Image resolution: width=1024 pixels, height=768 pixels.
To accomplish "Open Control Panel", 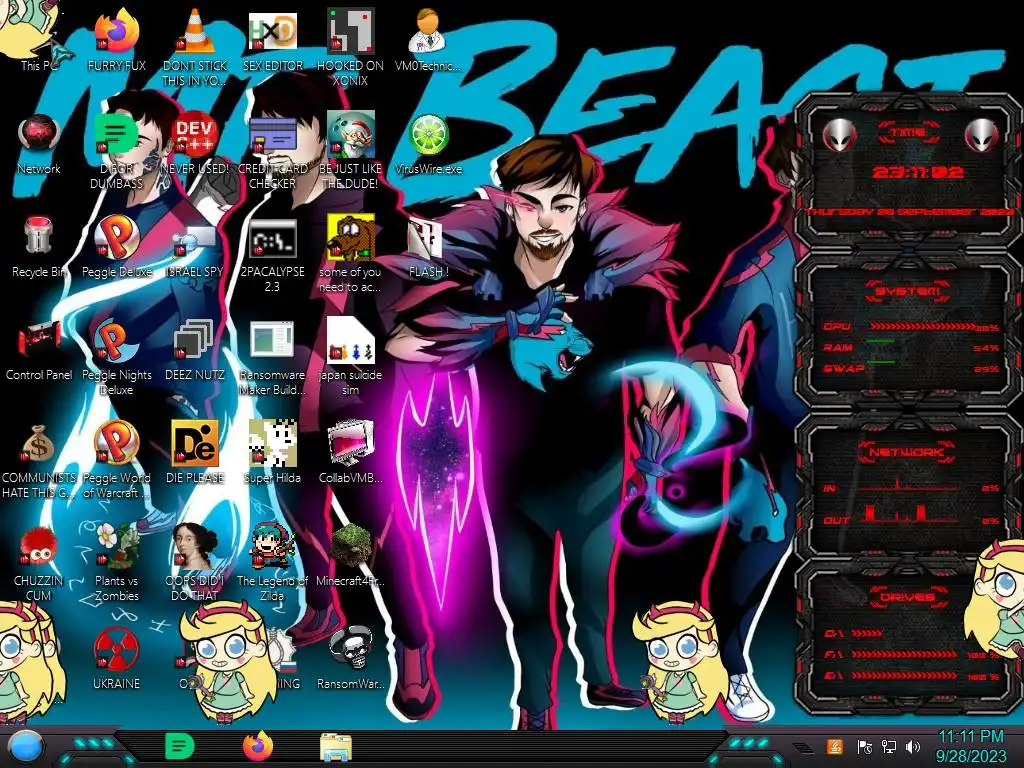I will pos(39,340).
